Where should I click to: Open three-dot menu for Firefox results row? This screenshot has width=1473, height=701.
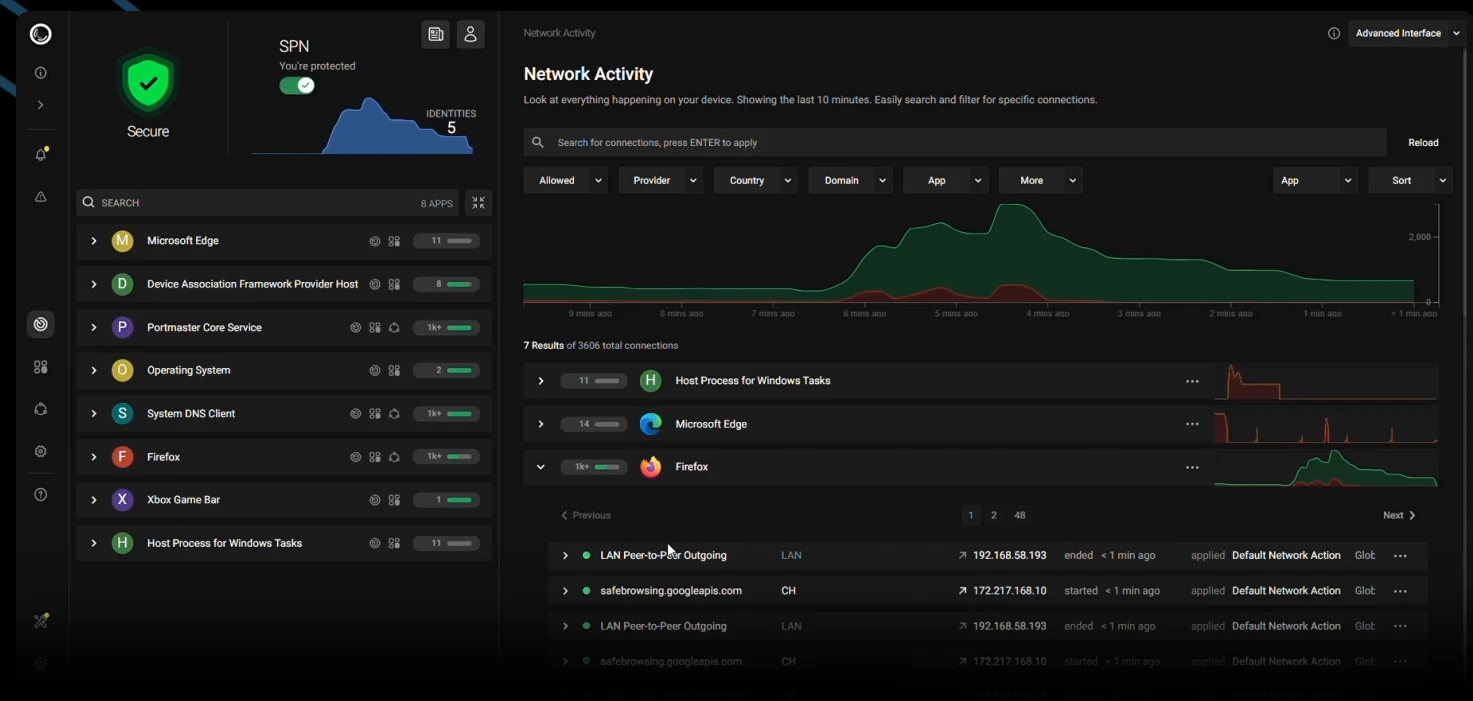point(1192,467)
